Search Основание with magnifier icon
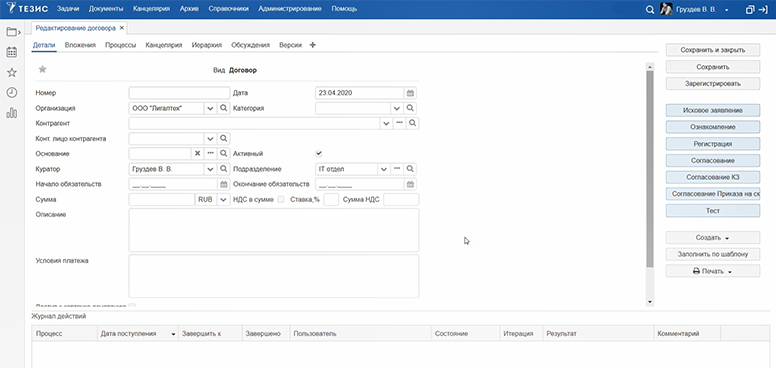This screenshot has width=776, height=368. tap(223, 154)
